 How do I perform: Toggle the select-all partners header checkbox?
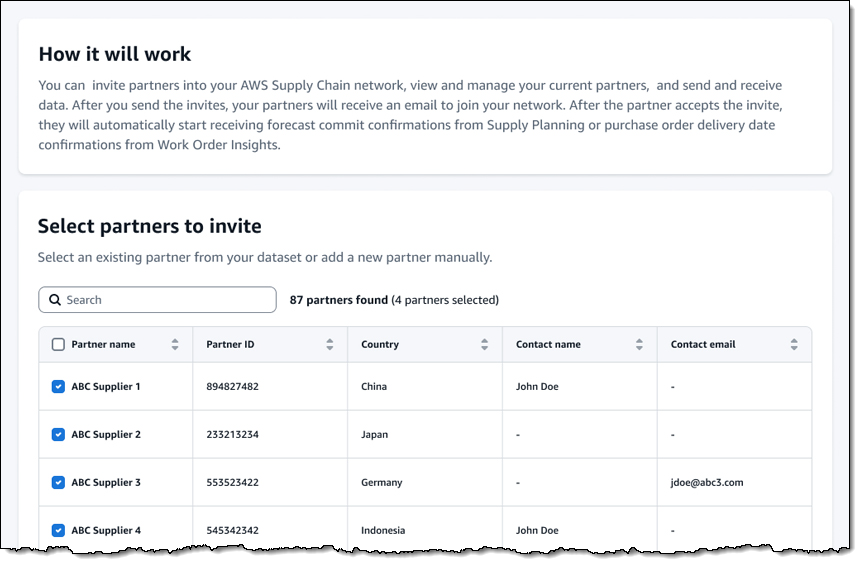click(x=58, y=345)
